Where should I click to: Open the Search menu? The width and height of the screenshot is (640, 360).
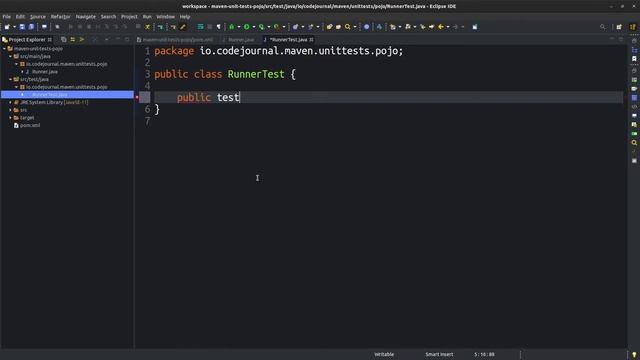tap(108, 17)
